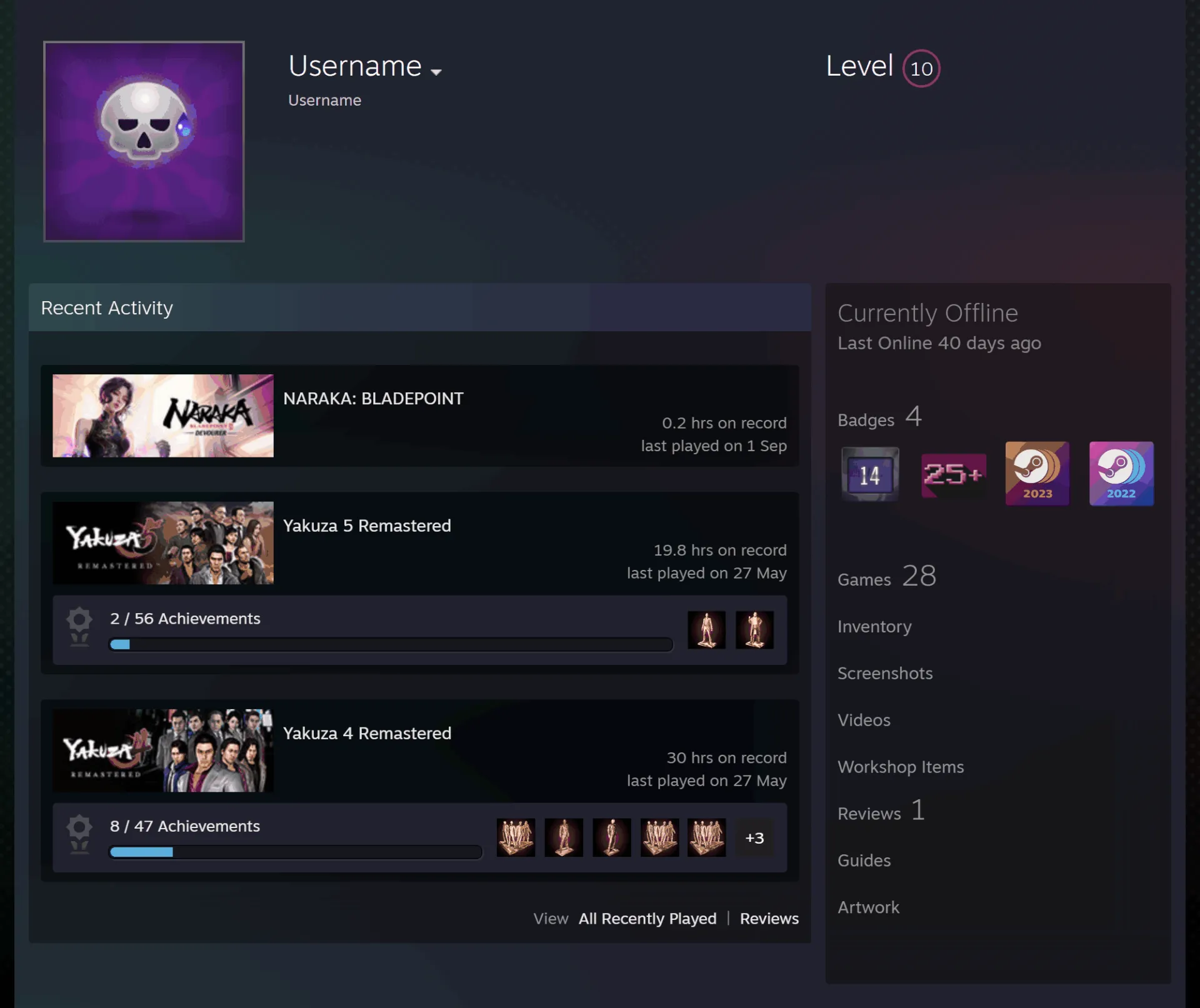Click the second Yakuza 5 achievement icon
1200x1008 pixels.
click(x=754, y=630)
